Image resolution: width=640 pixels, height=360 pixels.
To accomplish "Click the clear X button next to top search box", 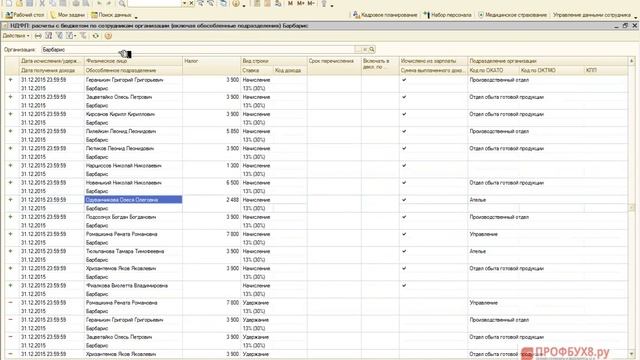I will (191, 4).
